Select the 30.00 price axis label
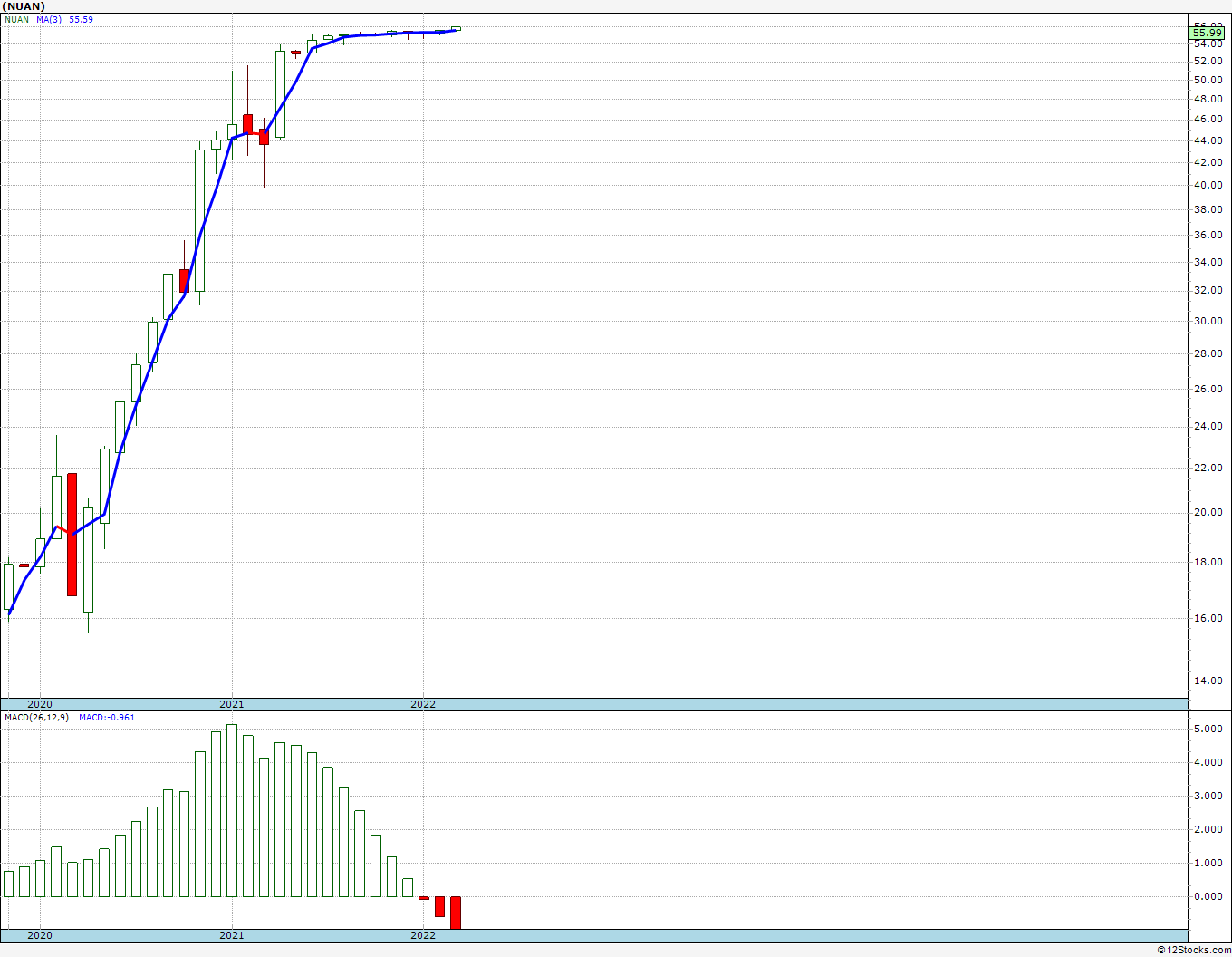1232x957 pixels. (x=1208, y=321)
